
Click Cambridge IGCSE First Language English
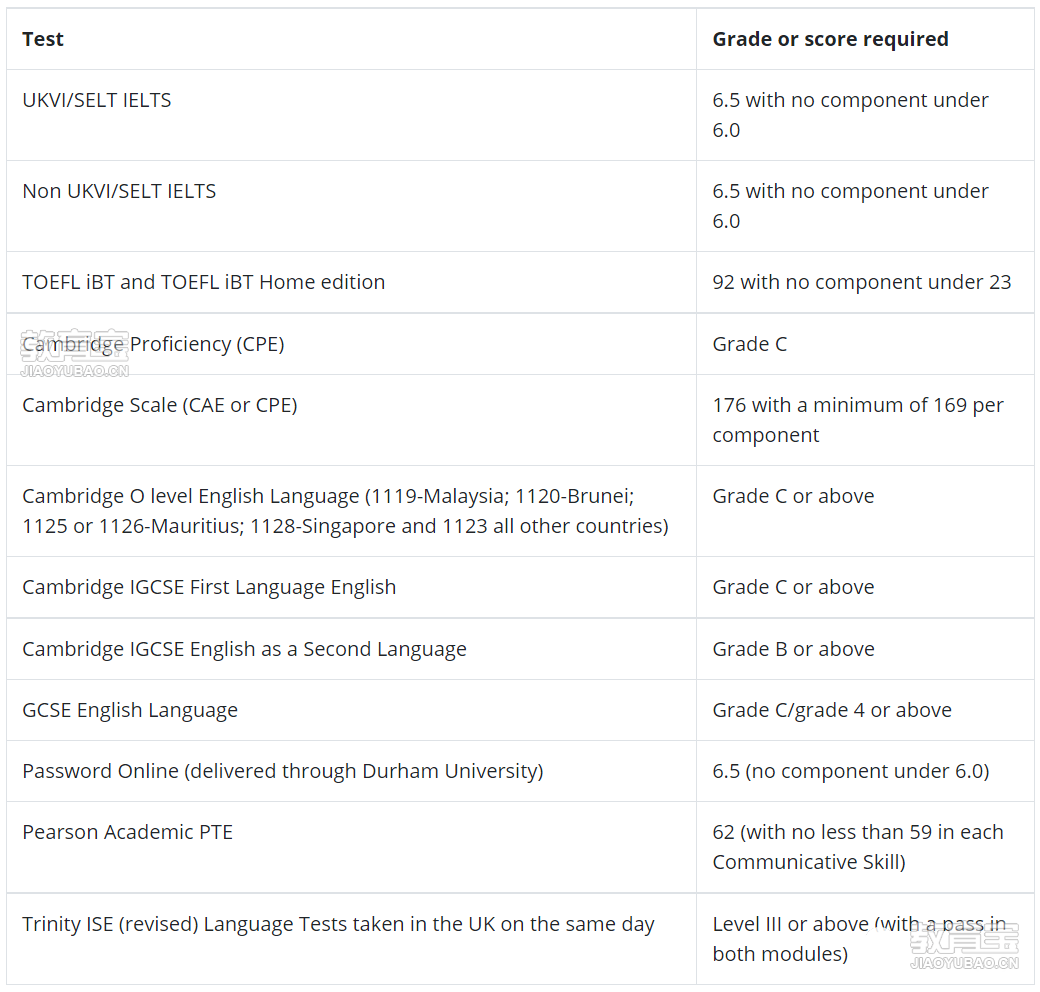tap(209, 588)
